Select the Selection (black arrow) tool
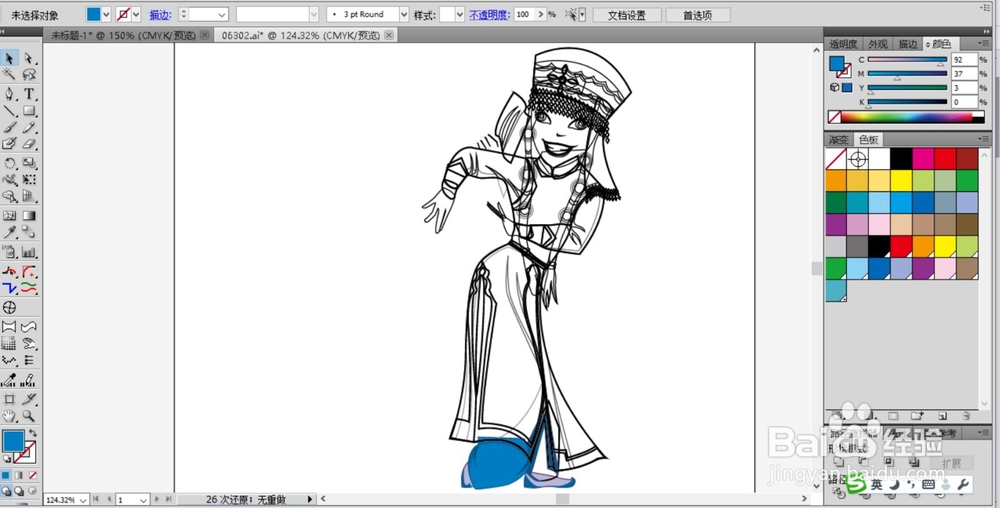Viewport: 1000px width, 508px height. (x=9, y=58)
